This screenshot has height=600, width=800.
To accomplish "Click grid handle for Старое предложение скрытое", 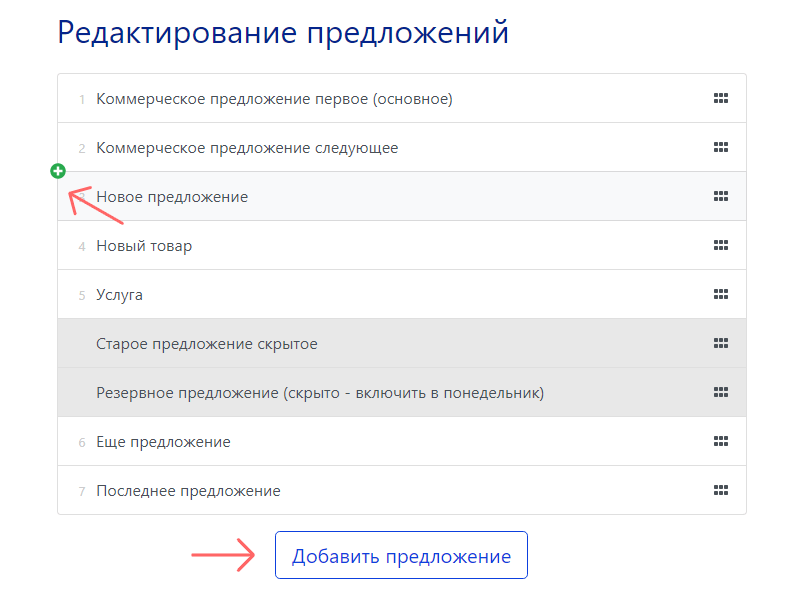I will 720,343.
